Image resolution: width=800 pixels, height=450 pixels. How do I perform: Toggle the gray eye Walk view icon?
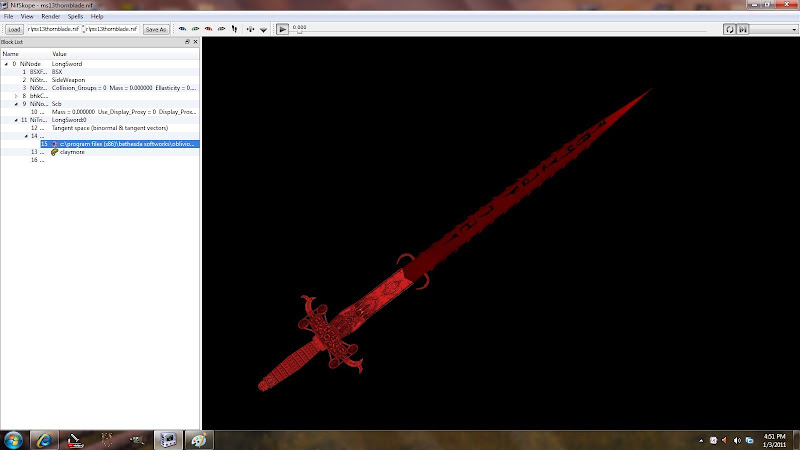click(x=221, y=29)
